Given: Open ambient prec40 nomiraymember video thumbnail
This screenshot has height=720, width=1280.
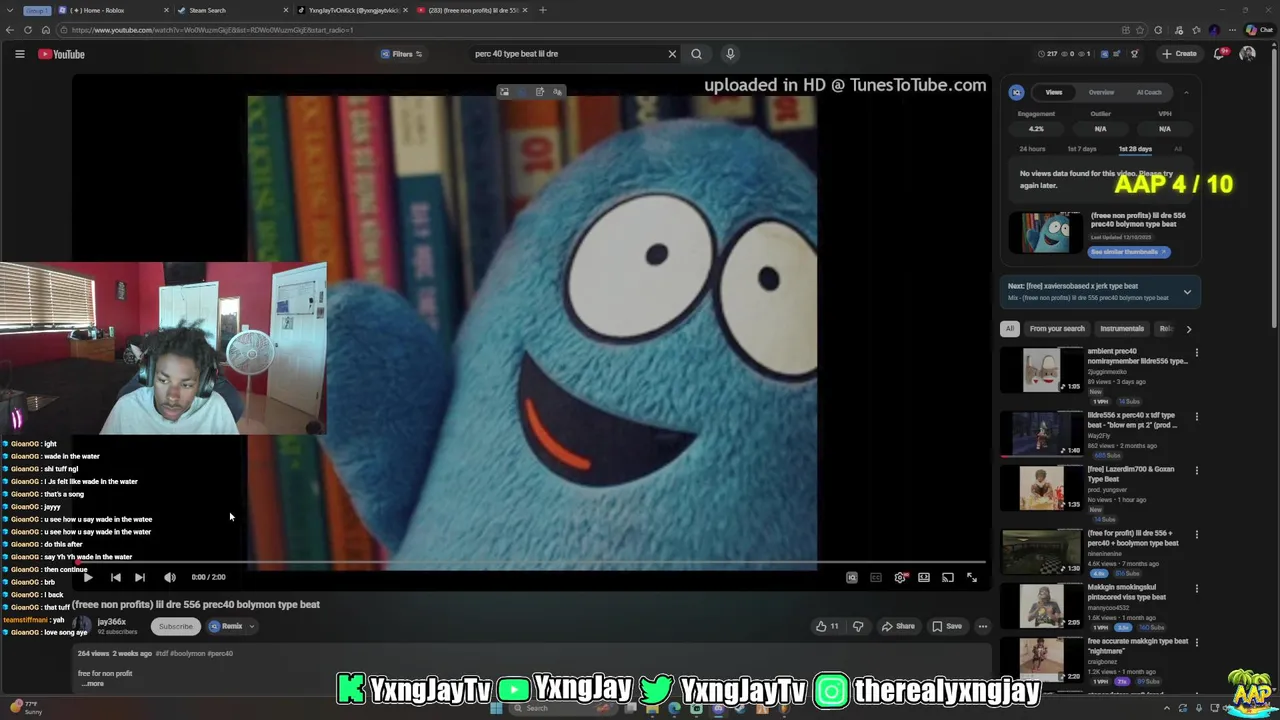Looking at the screenshot, I should tap(1042, 370).
